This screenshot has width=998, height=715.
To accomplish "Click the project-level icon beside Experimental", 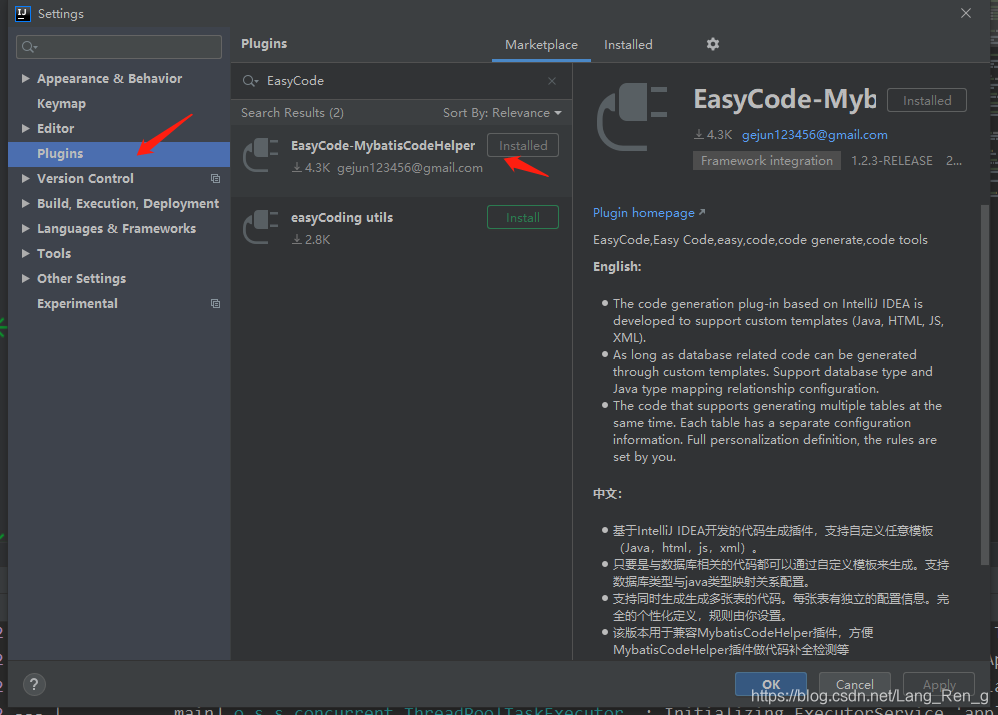I will coord(216,304).
